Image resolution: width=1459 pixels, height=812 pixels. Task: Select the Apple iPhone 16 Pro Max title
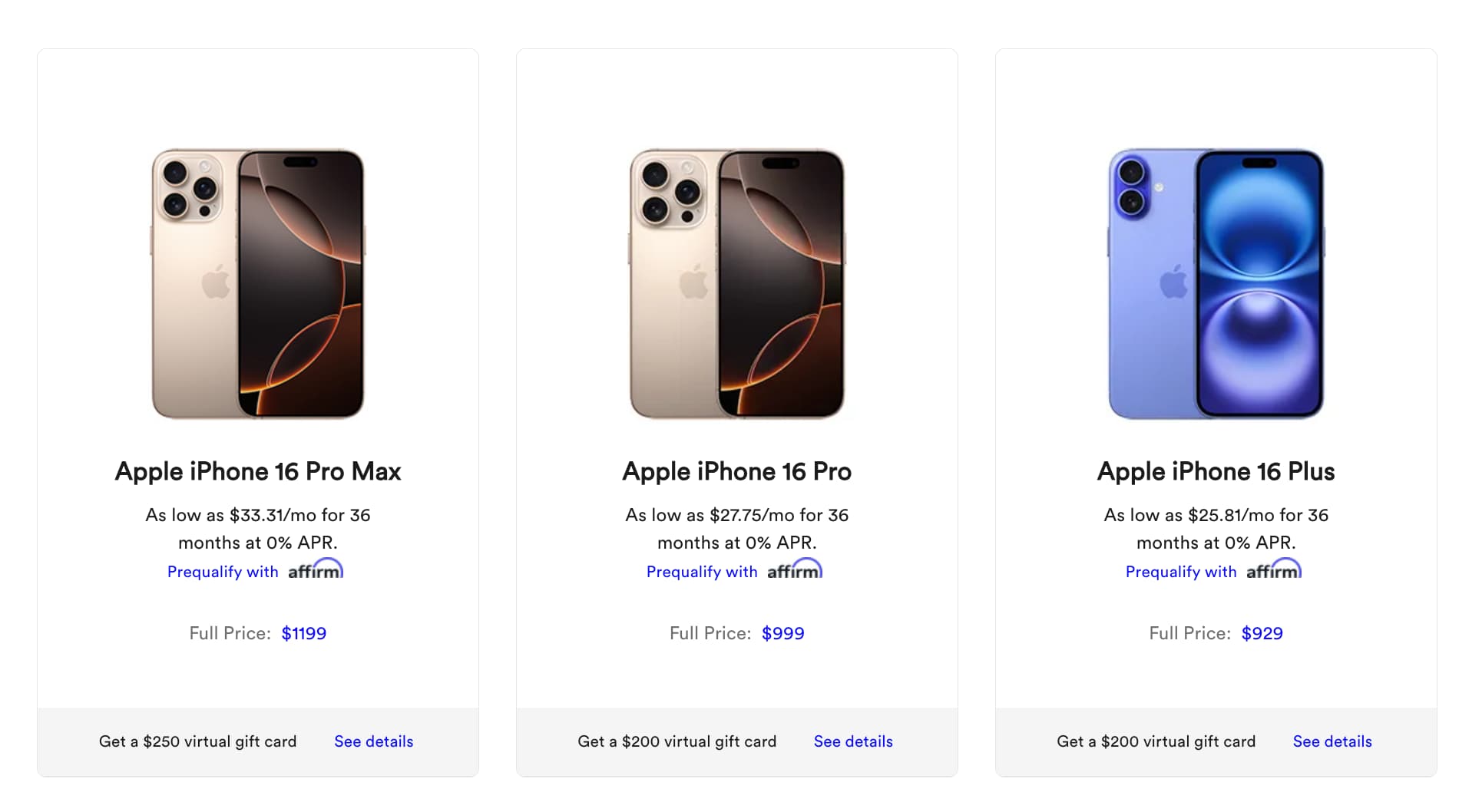pyautogui.click(x=258, y=471)
